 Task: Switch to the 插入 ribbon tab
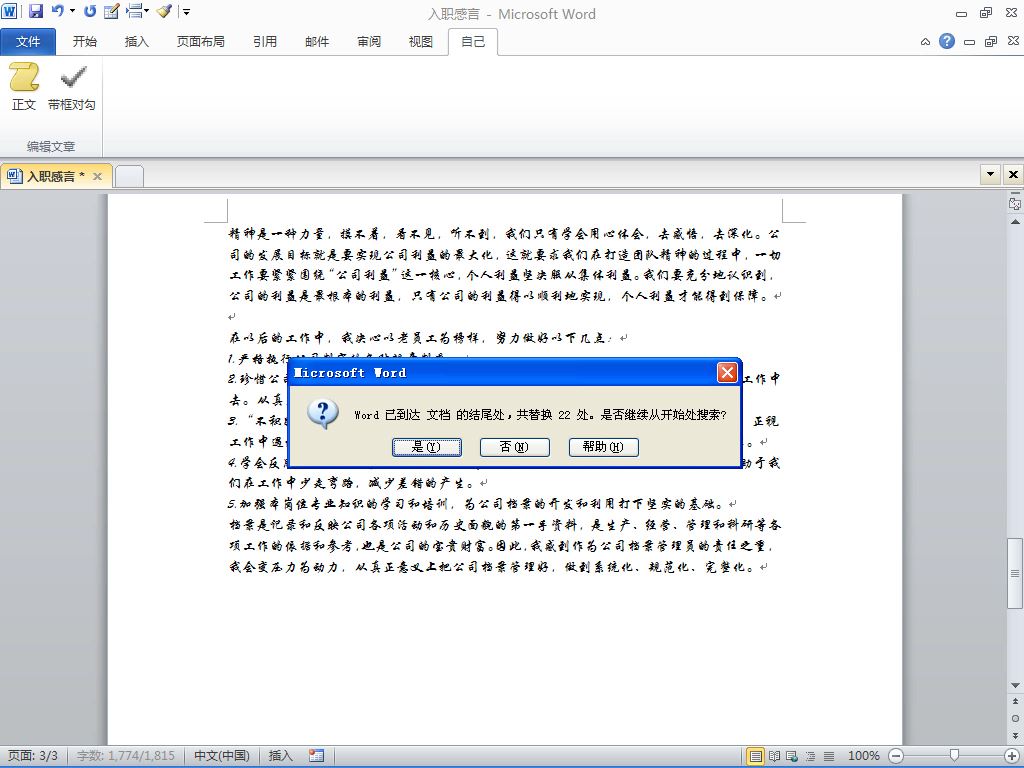tap(136, 42)
